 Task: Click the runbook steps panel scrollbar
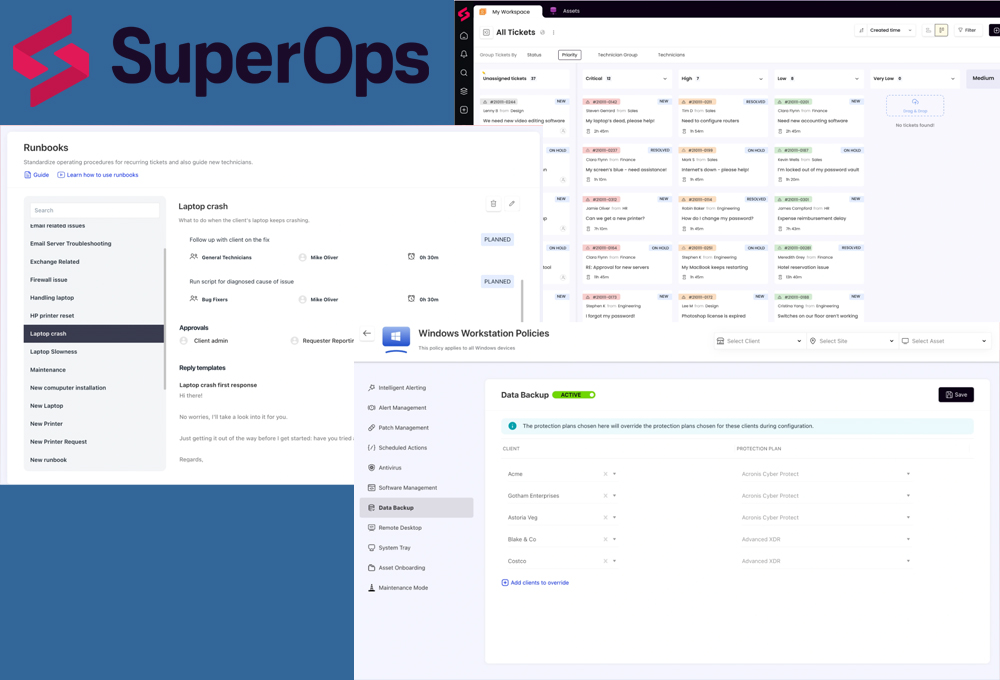[x=522, y=300]
